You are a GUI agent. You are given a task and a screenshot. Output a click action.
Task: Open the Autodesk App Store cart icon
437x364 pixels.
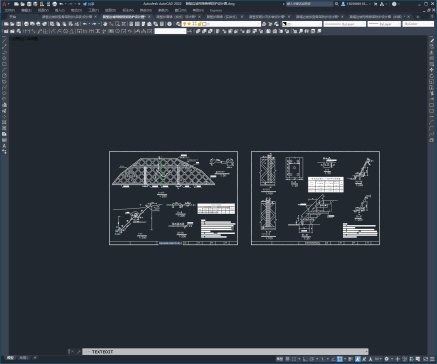coord(376,4)
